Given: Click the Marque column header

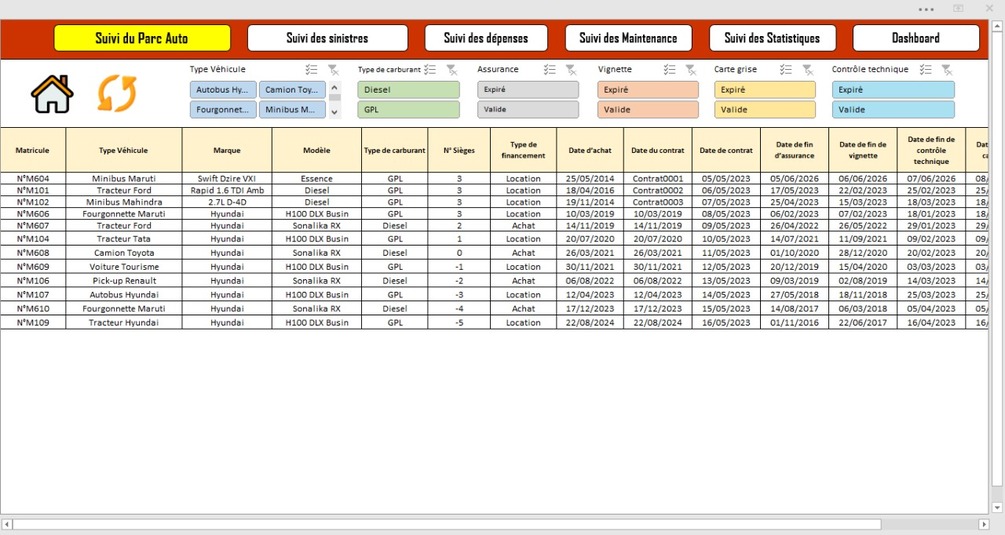Looking at the screenshot, I should click(x=227, y=150).
